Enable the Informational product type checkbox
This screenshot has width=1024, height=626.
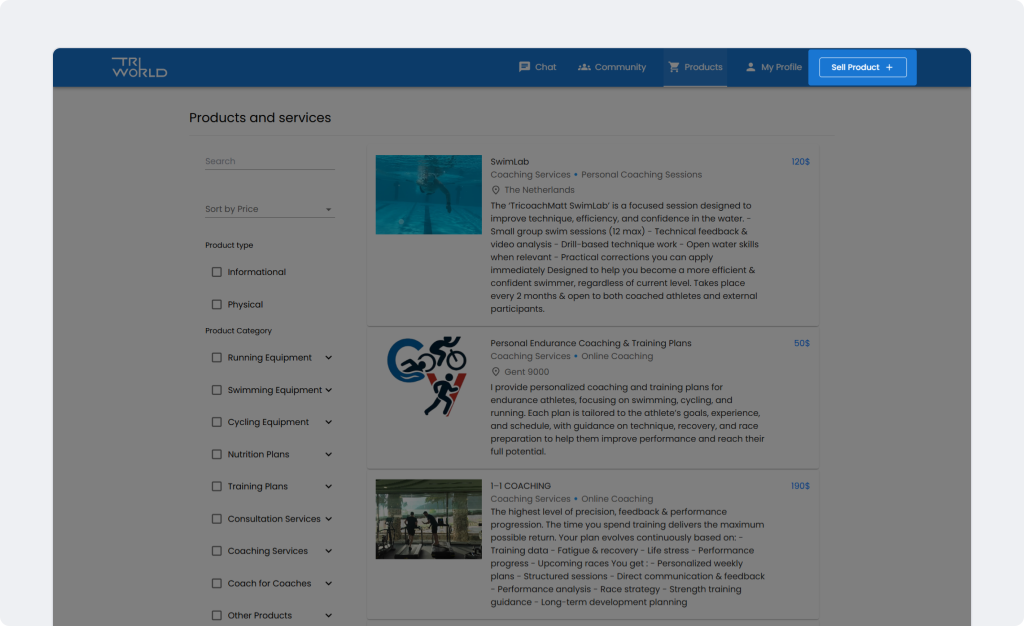pos(216,272)
